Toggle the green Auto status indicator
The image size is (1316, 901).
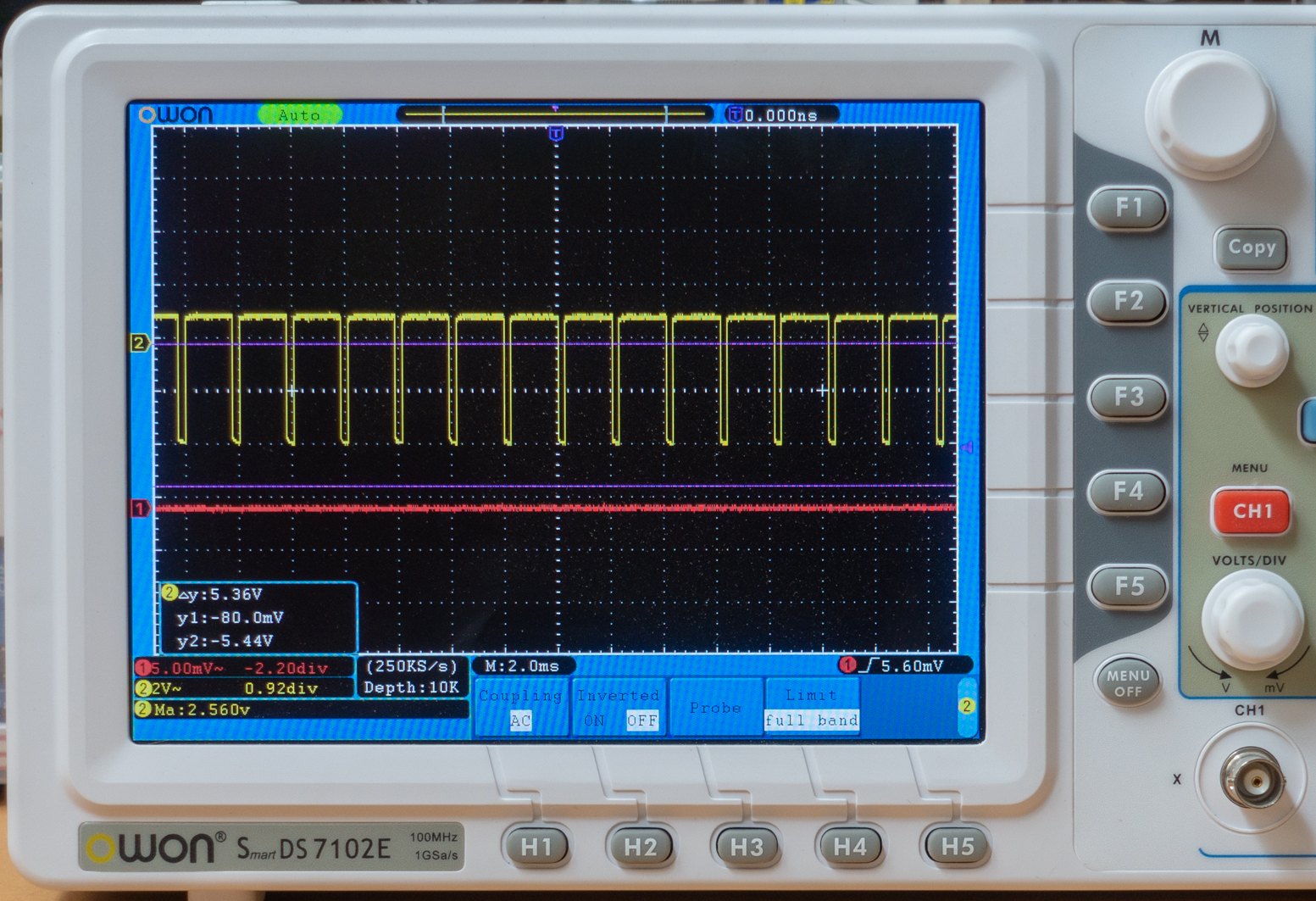[300, 114]
